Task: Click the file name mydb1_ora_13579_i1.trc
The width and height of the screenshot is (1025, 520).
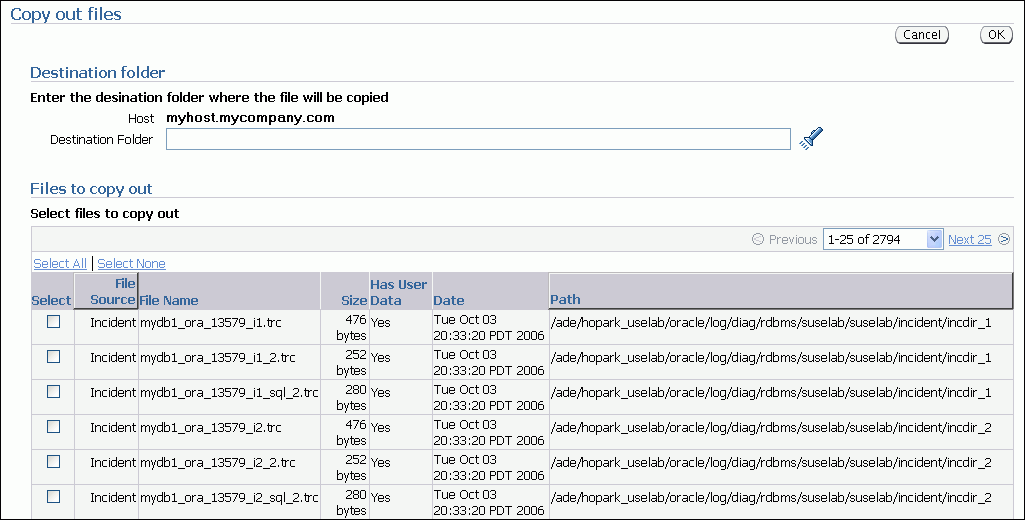Action: (210, 322)
